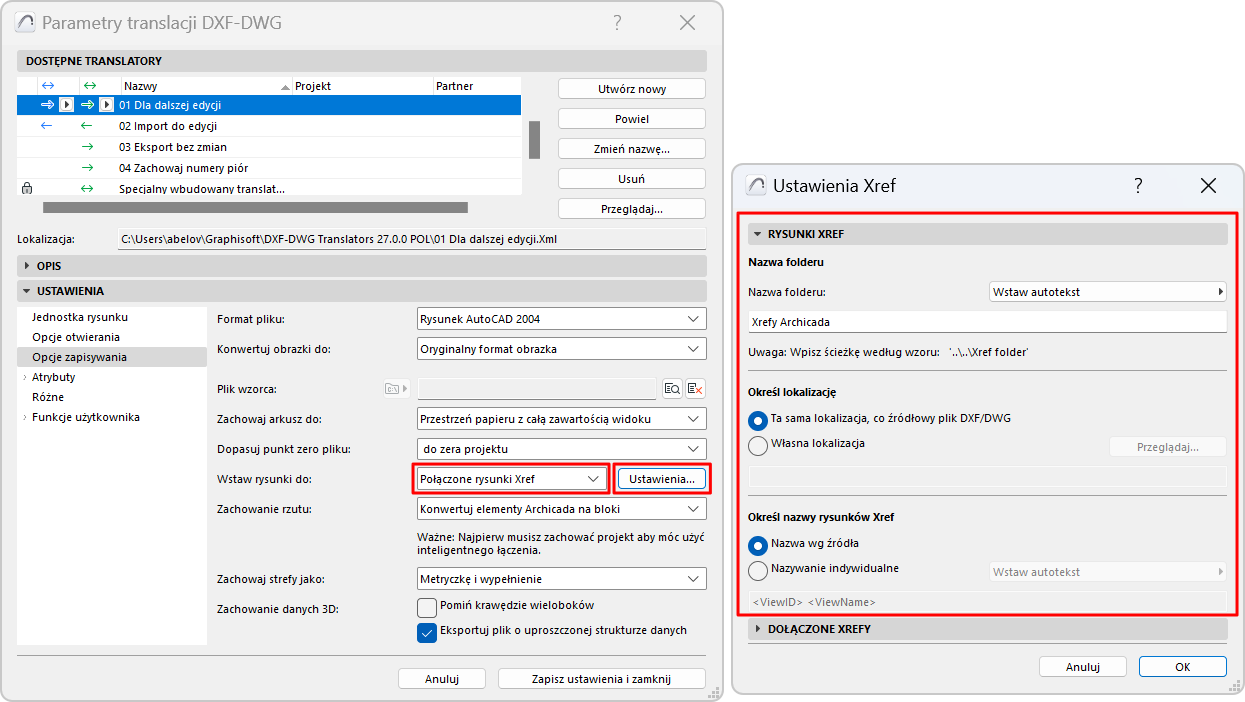Click the help question mark in Parametry translacji window

click(x=617, y=23)
